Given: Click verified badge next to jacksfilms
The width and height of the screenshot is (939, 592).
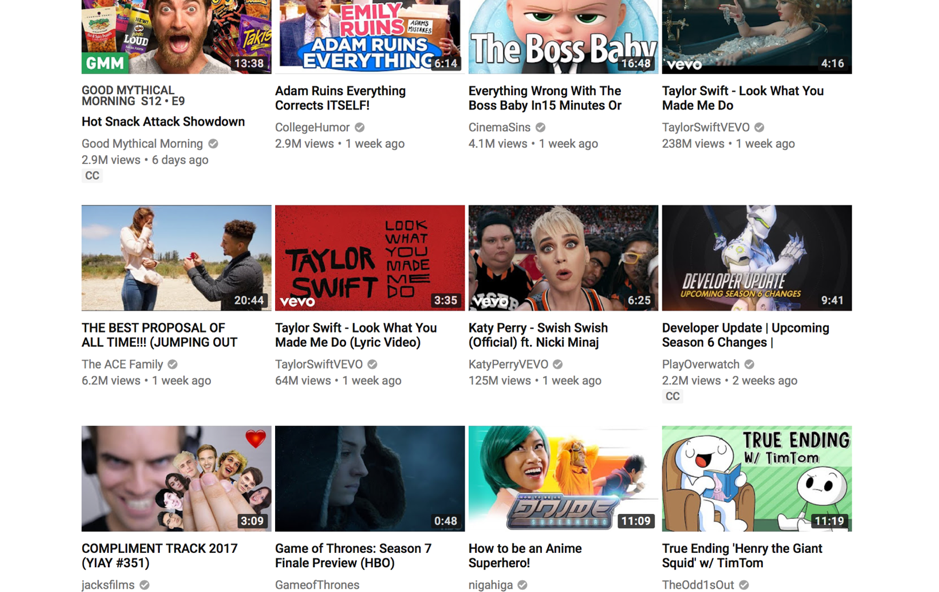Looking at the screenshot, I should pyautogui.click(x=144, y=585).
